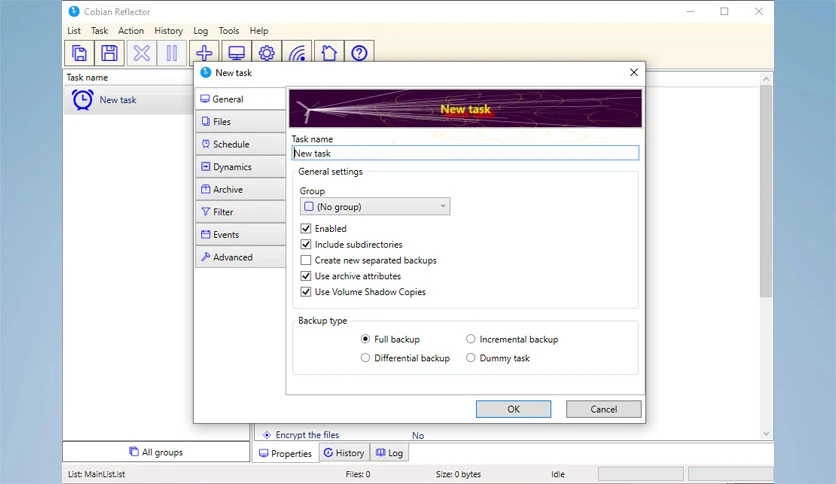Select Differential backup radio button
This screenshot has width=836, height=484.
click(365, 358)
